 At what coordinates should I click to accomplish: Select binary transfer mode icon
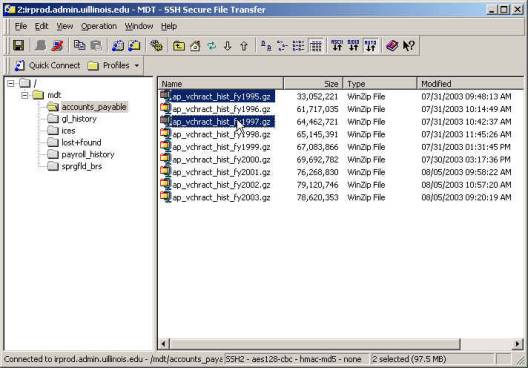click(354, 45)
